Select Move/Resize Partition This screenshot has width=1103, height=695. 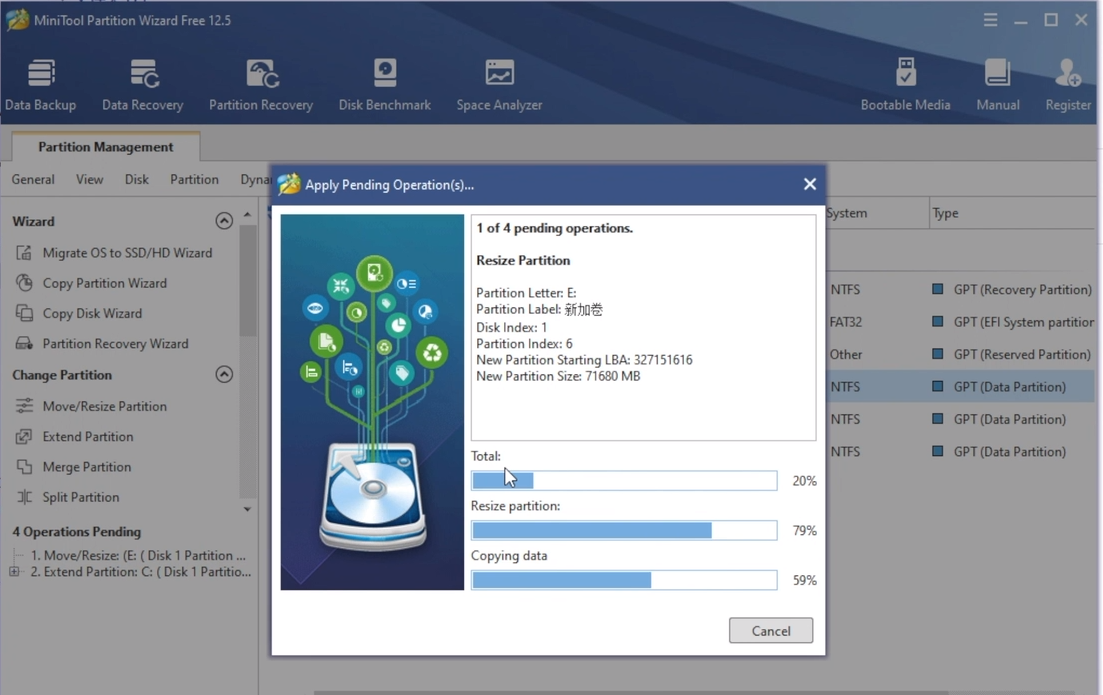pos(105,406)
